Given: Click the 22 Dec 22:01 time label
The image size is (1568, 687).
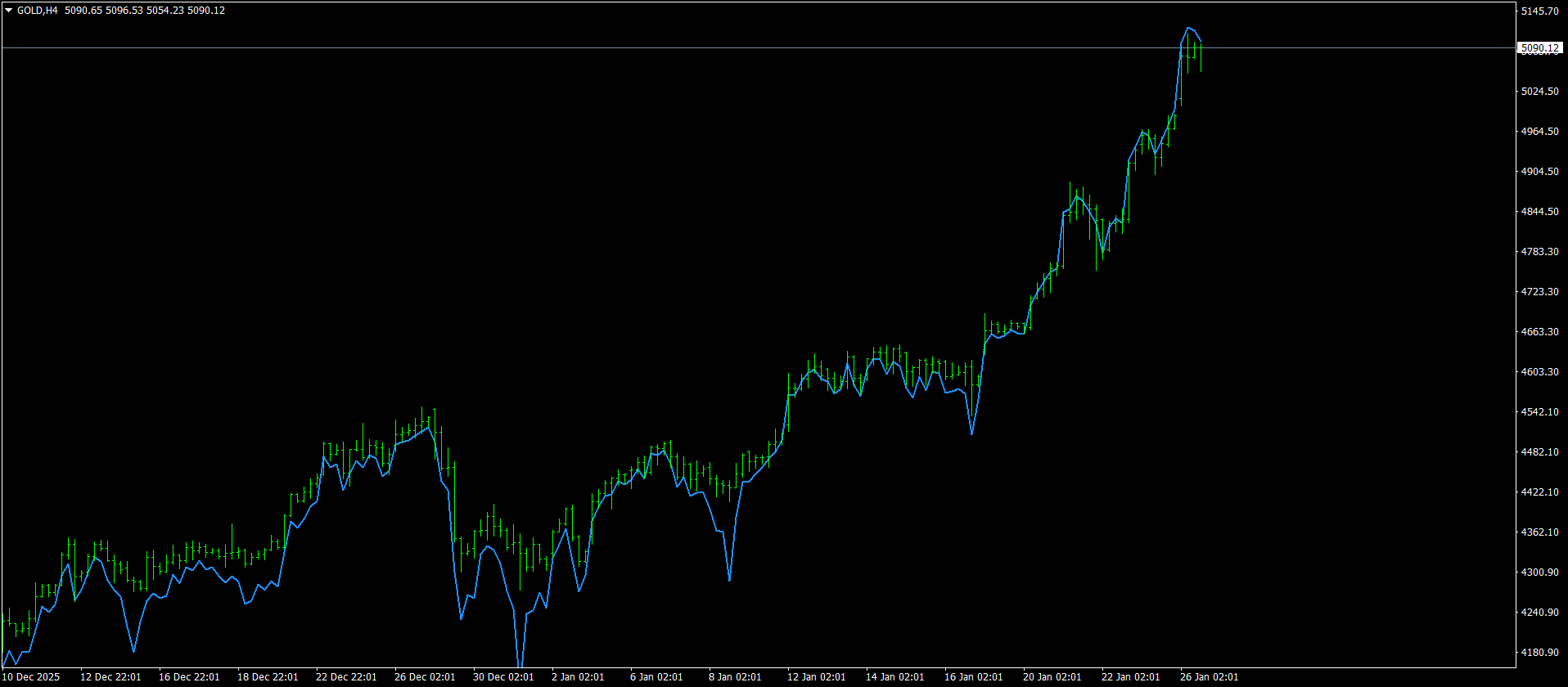Looking at the screenshot, I should pyautogui.click(x=346, y=677).
